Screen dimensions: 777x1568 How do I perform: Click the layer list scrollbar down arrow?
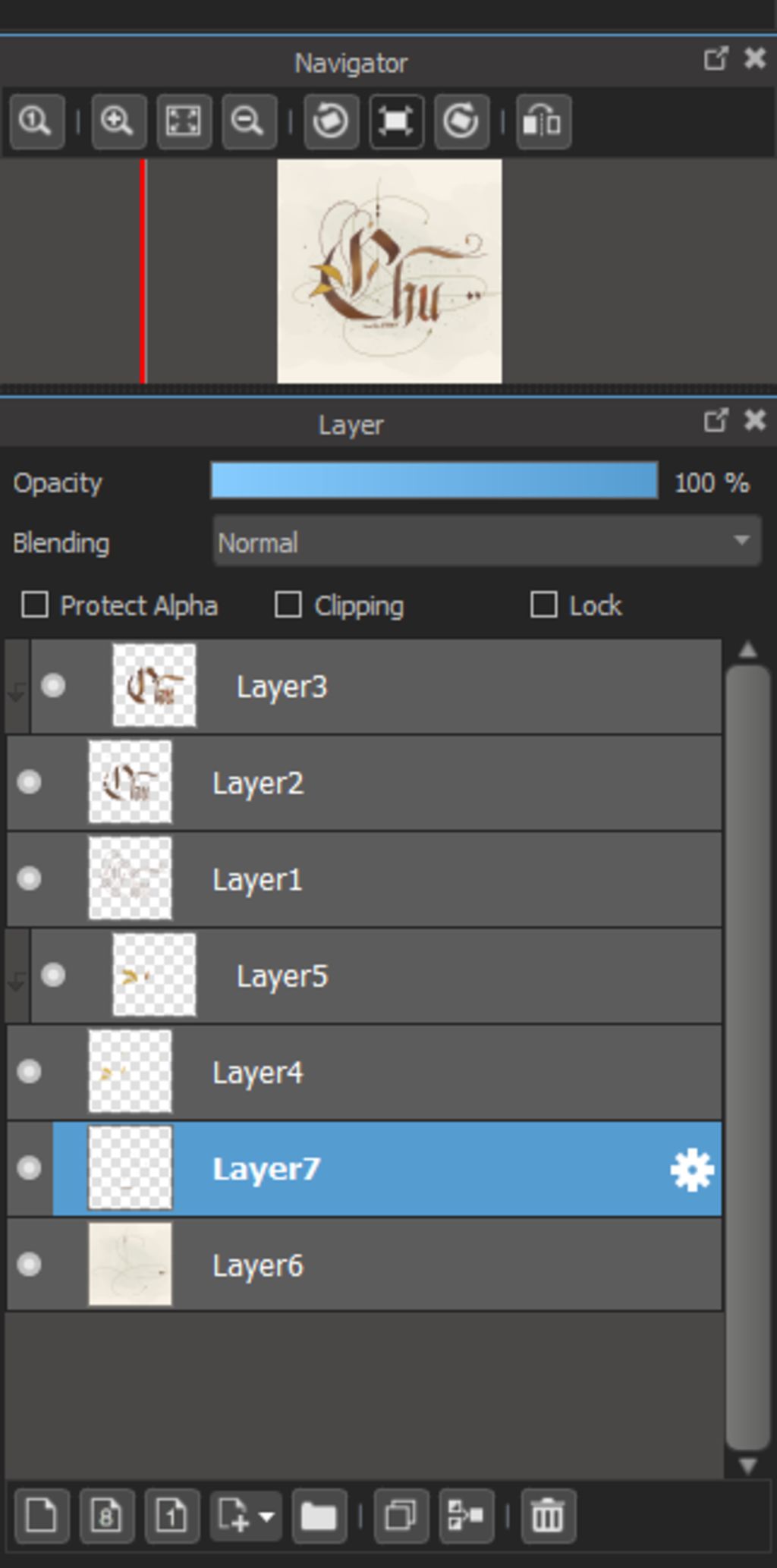coord(747,1464)
